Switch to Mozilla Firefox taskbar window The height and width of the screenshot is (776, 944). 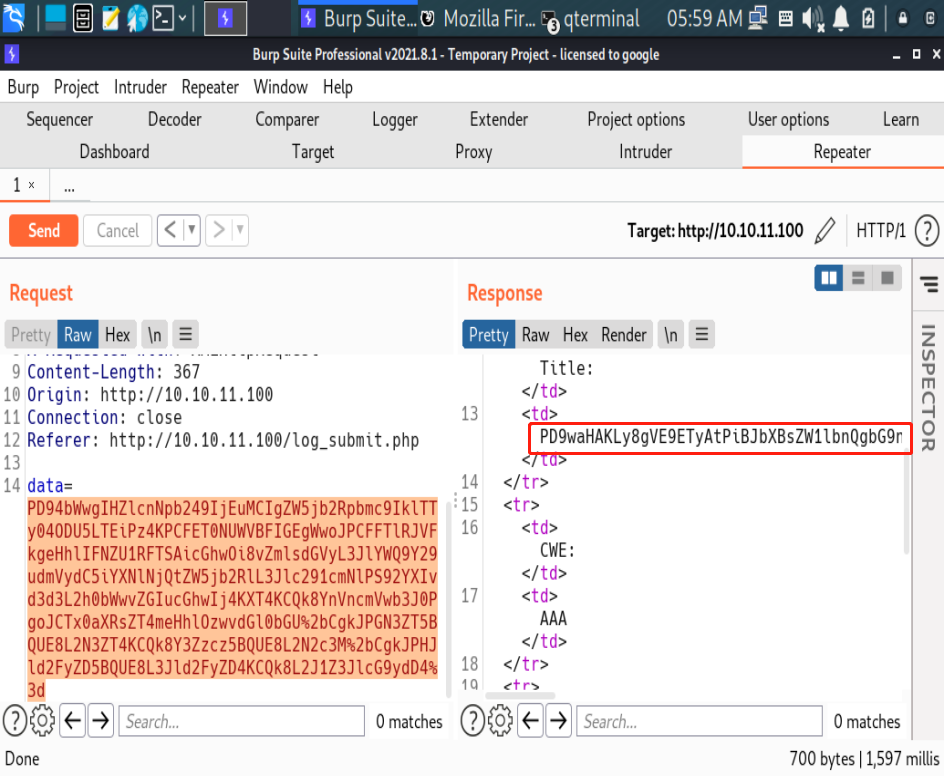click(477, 19)
